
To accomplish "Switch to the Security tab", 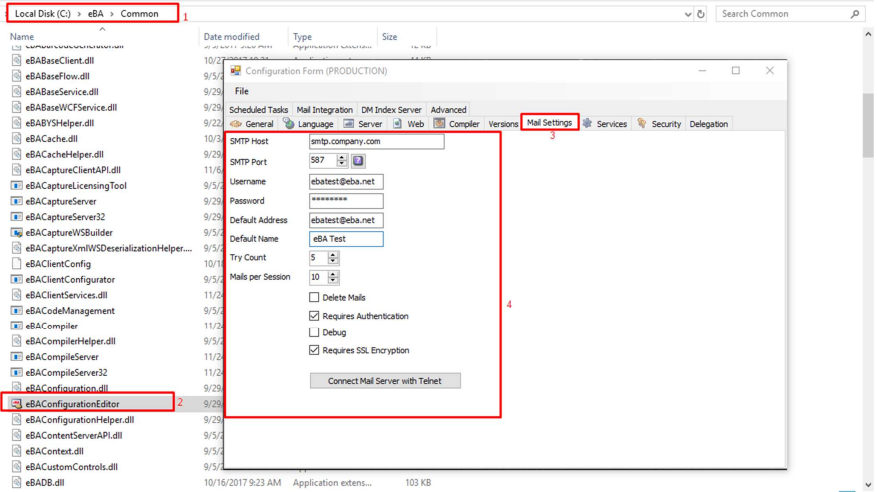I will (x=659, y=124).
